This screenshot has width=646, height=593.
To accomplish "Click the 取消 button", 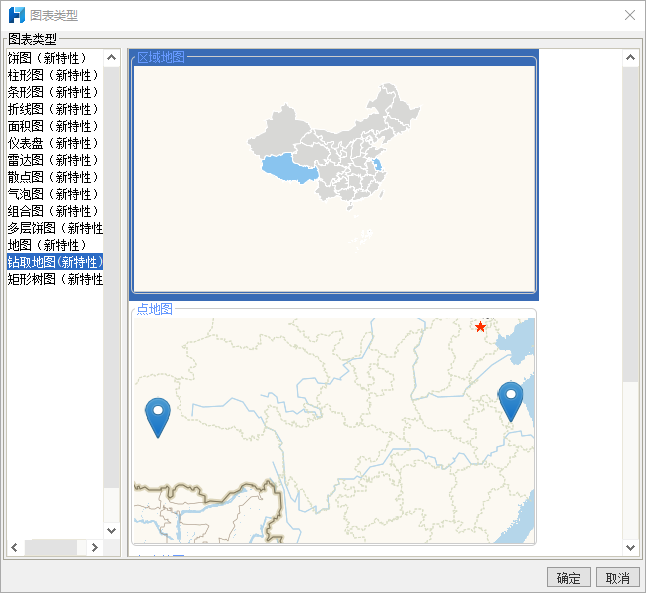I will 618,578.
